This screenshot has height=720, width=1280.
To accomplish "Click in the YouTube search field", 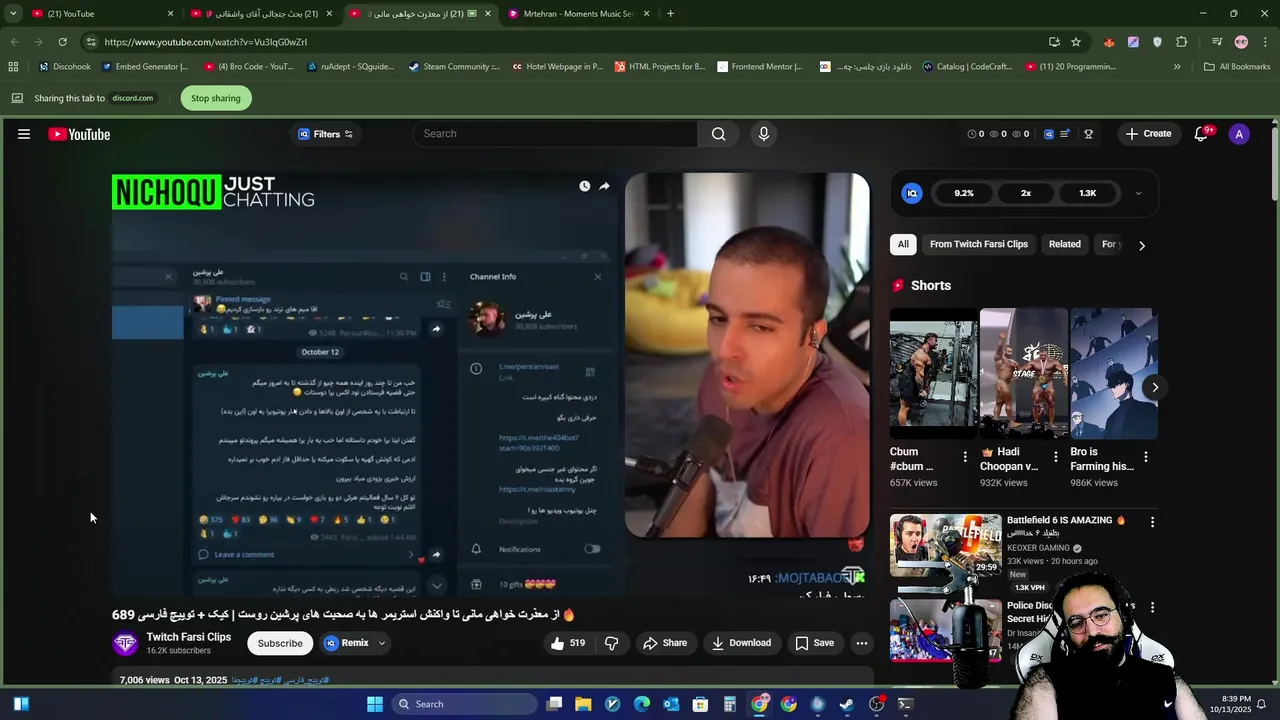I will tap(555, 134).
